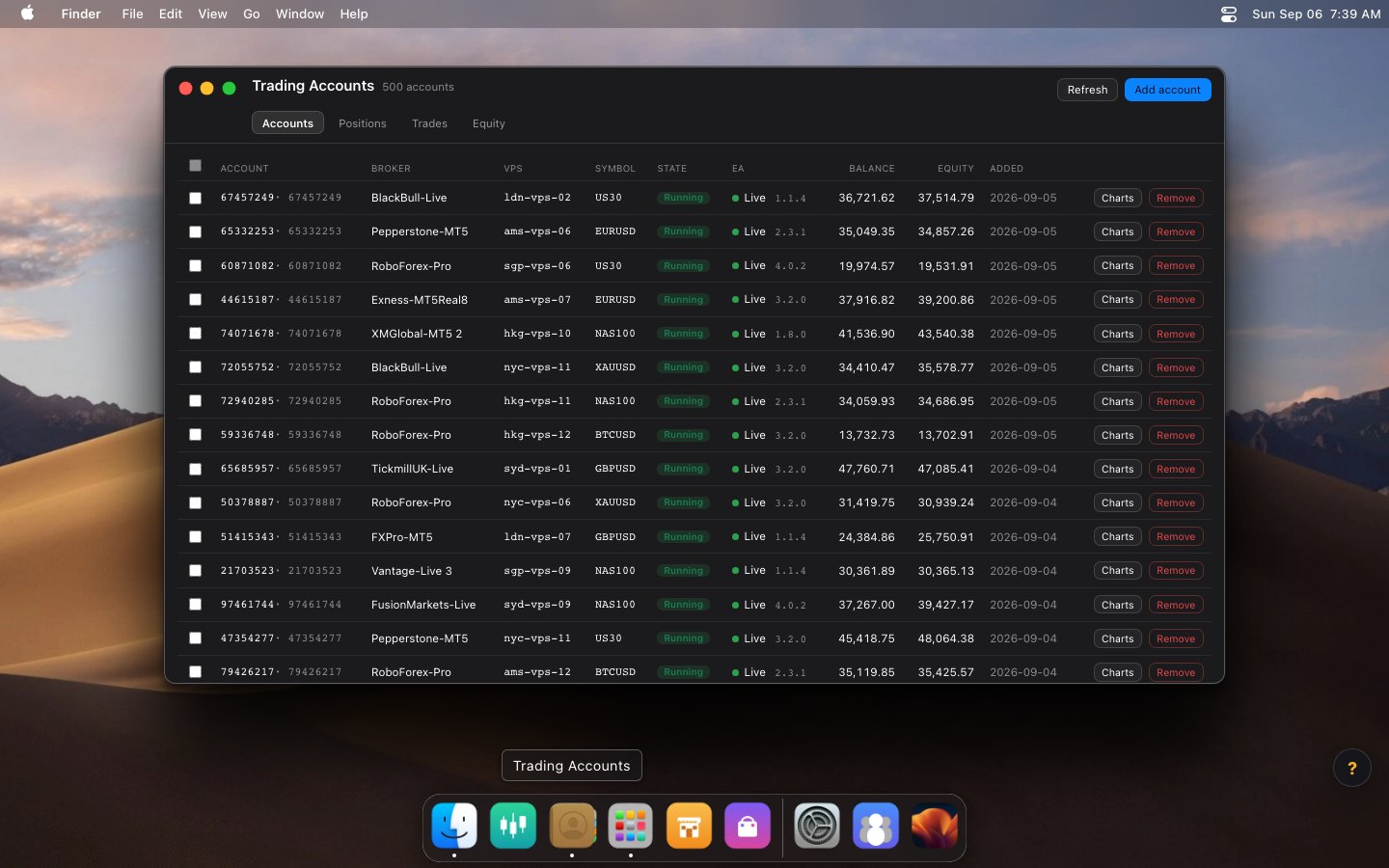Open the Equity tab

tap(489, 123)
